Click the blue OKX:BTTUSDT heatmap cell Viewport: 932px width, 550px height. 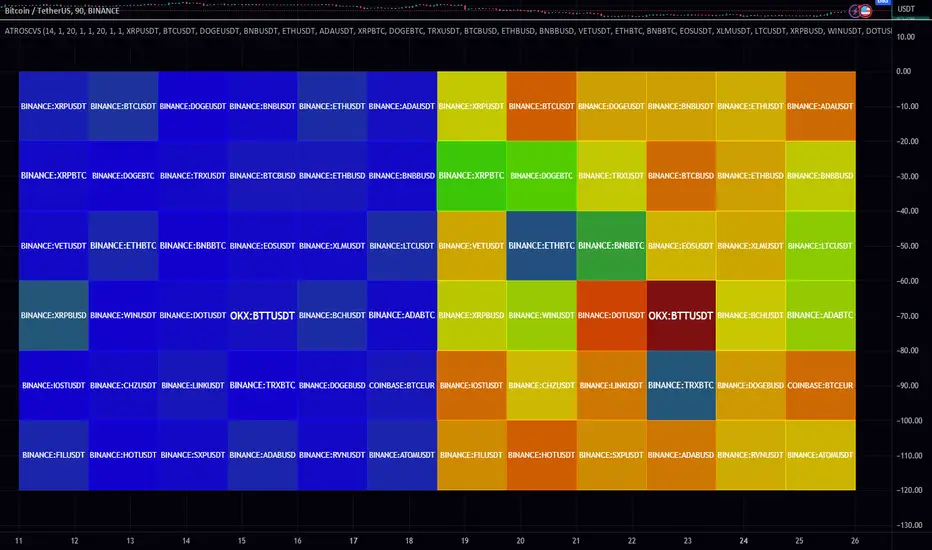click(x=262, y=316)
